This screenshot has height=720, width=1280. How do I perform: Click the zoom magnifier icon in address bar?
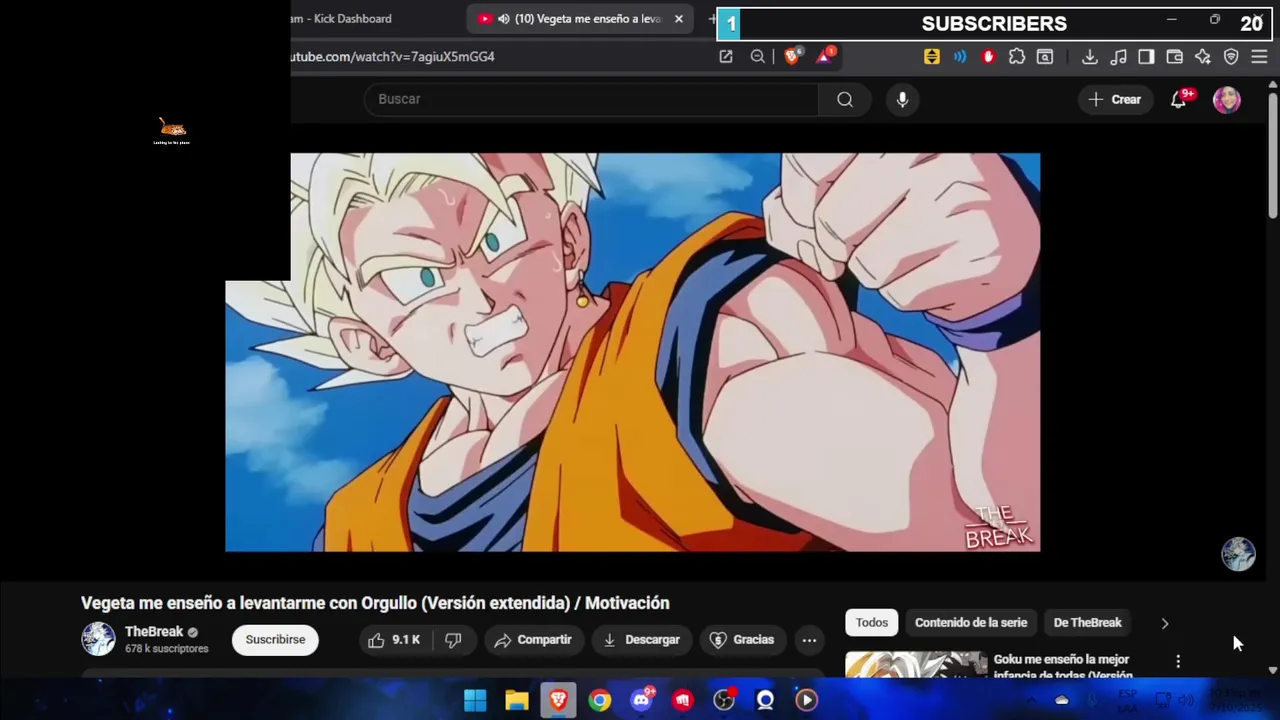[758, 57]
